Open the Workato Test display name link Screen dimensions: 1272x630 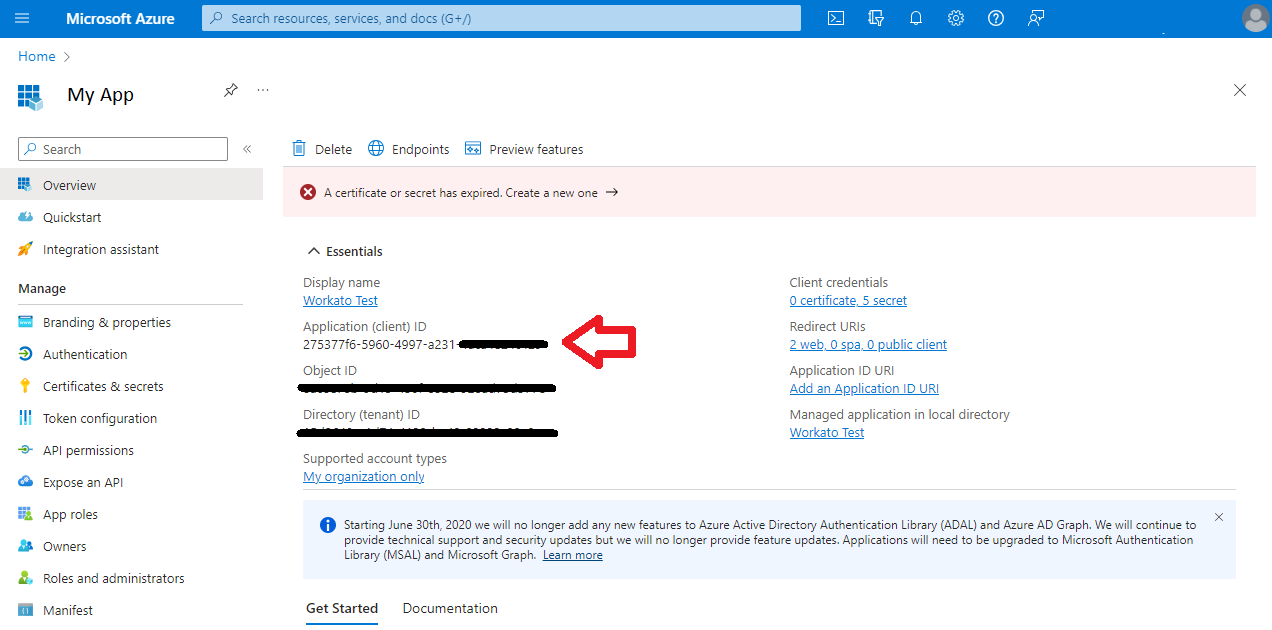340,300
